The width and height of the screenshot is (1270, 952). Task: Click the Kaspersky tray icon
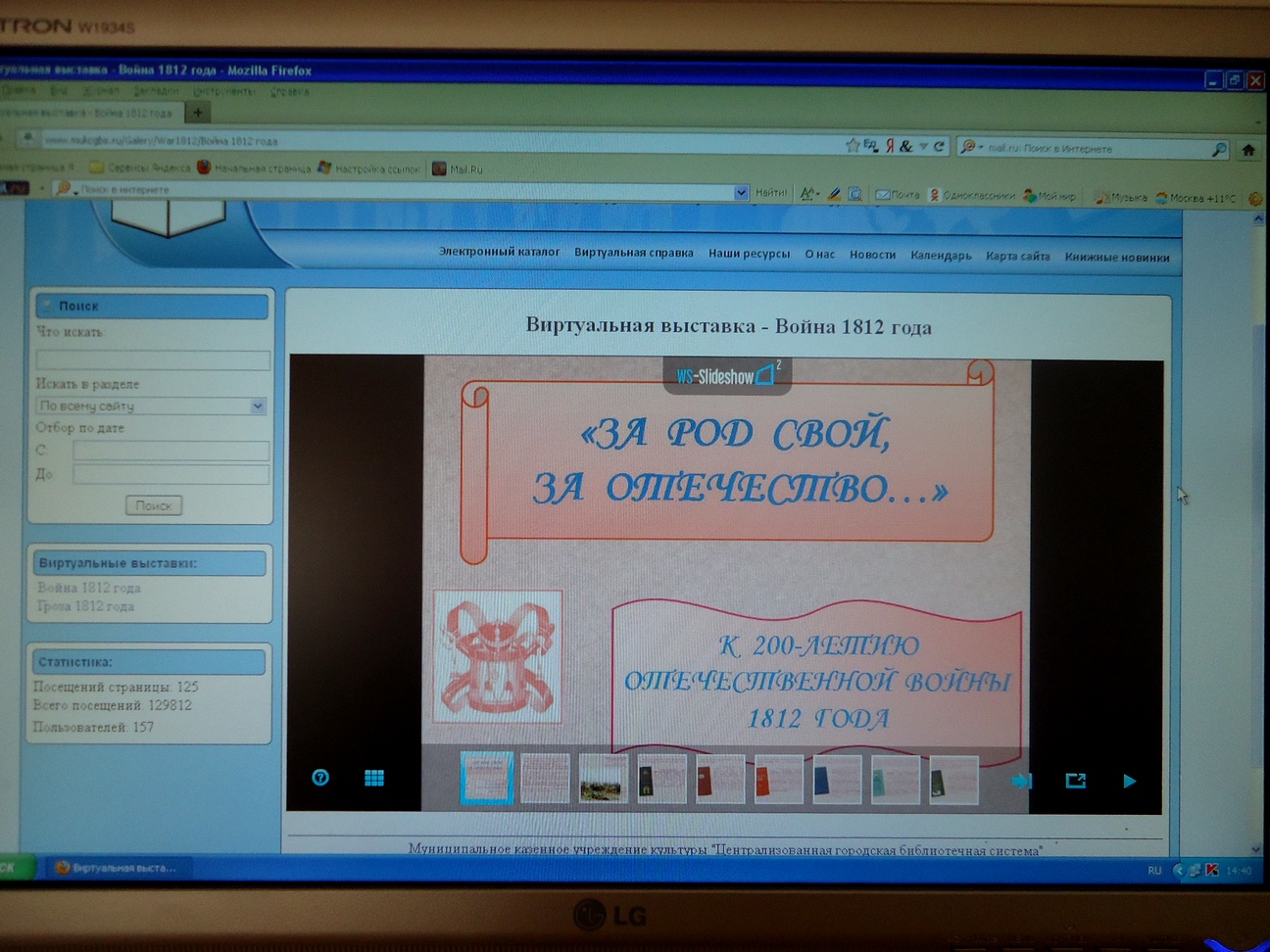pyautogui.click(x=1212, y=870)
